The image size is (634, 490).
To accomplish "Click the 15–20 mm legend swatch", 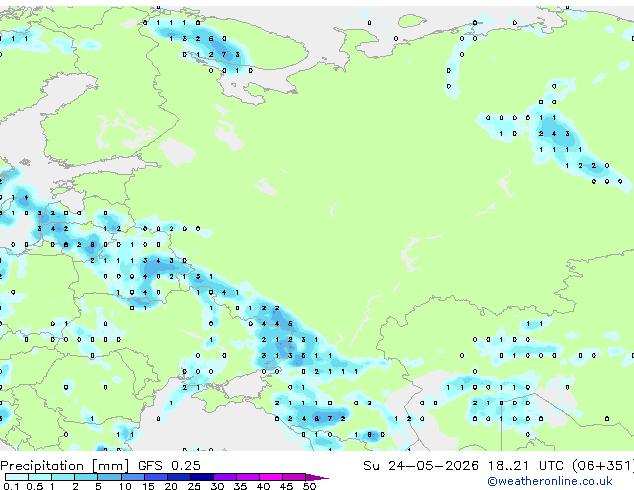I will tap(156, 477).
